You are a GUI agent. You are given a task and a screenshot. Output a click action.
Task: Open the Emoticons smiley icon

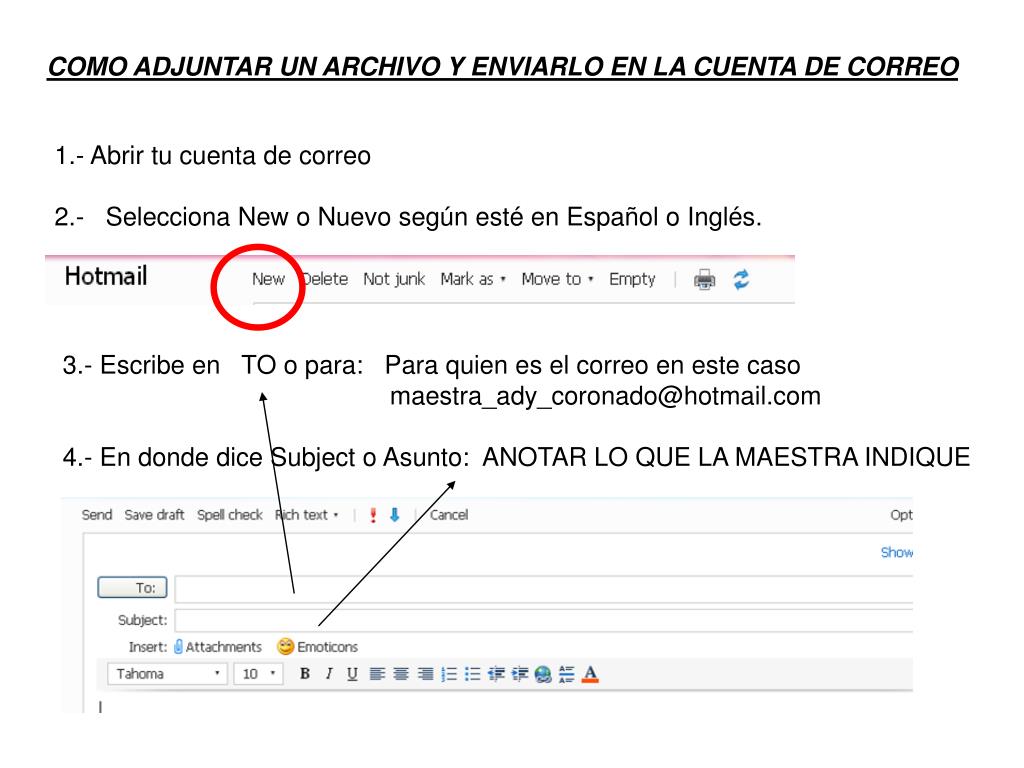[286, 647]
